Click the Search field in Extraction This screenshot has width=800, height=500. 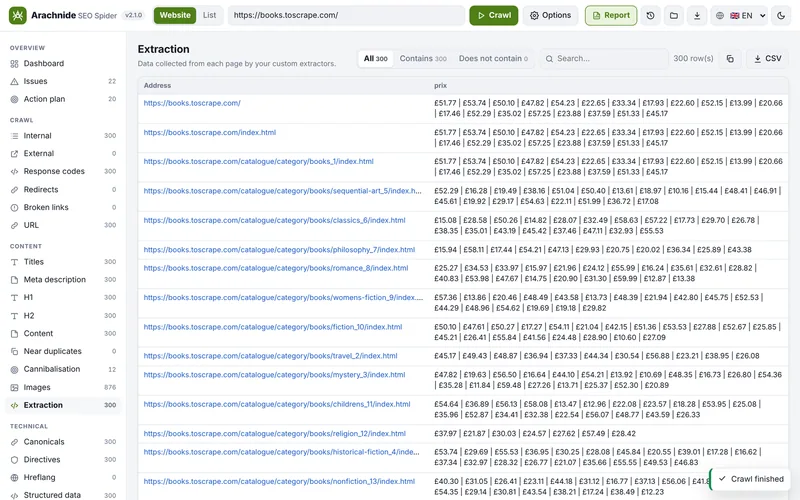point(604,59)
